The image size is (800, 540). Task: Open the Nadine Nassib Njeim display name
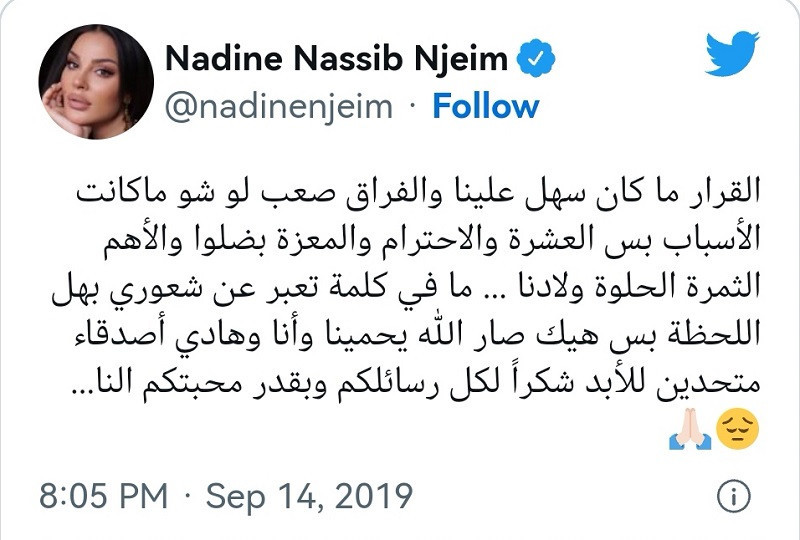337,58
